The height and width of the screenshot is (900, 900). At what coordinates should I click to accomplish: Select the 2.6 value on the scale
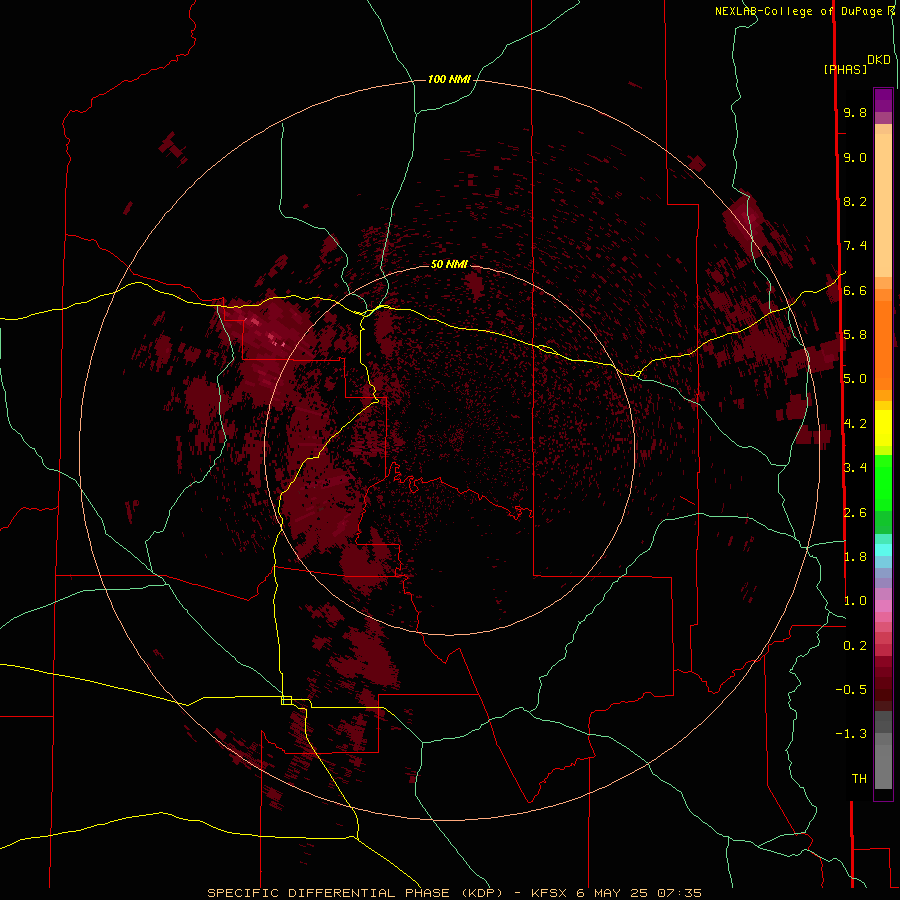pos(855,513)
